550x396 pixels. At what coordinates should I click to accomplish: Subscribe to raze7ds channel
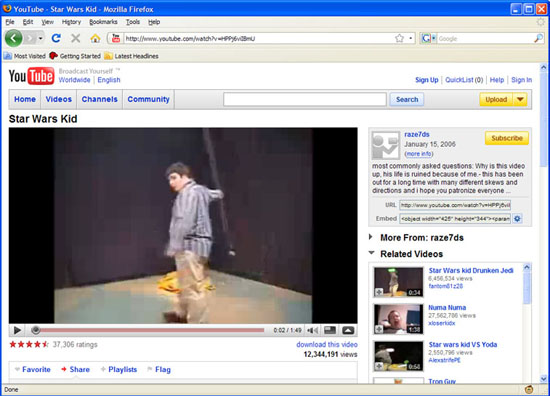click(x=507, y=138)
